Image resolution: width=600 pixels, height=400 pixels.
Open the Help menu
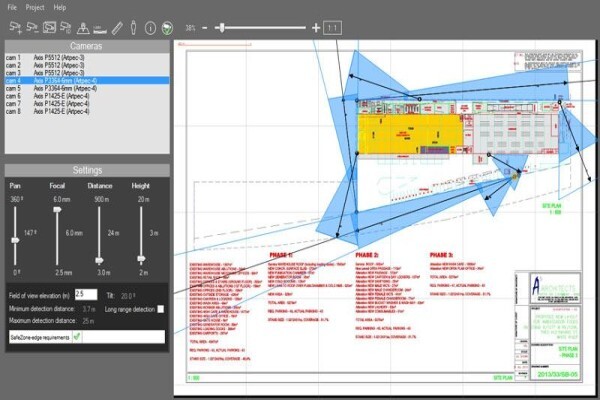pyautogui.click(x=60, y=7)
